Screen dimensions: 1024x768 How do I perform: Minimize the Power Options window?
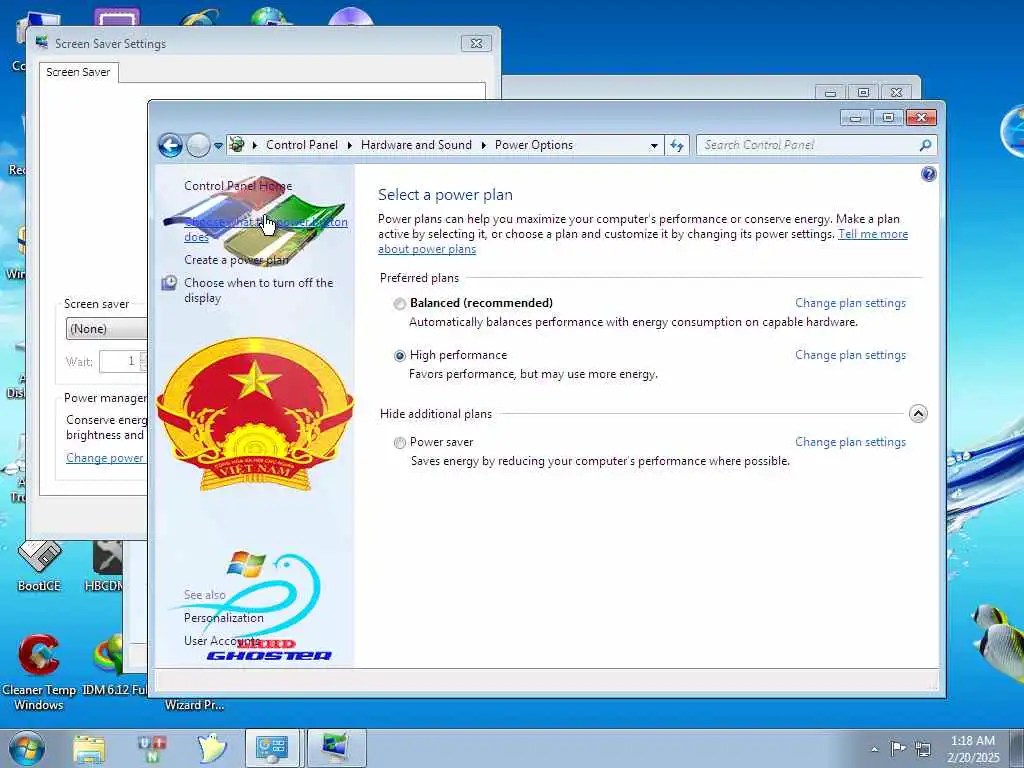coord(856,118)
